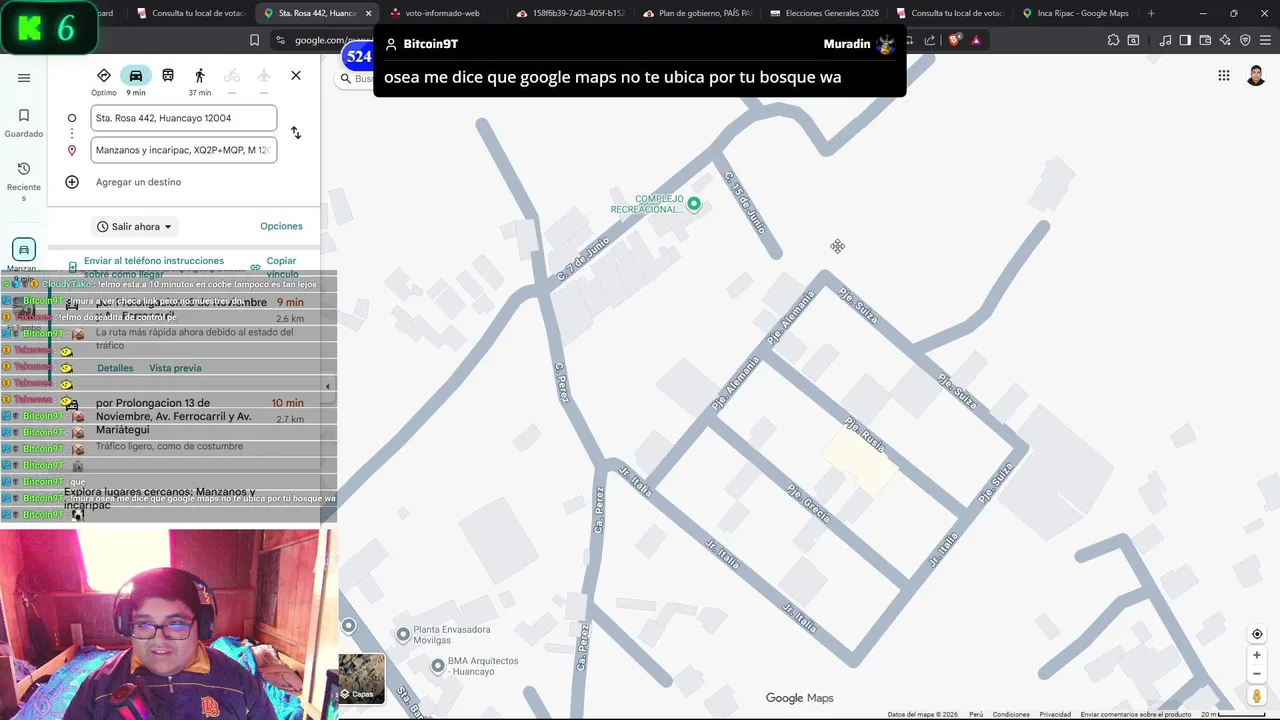Click Enviar al teléfono instrucciones link
The width and height of the screenshot is (1280, 720).
click(x=153, y=267)
